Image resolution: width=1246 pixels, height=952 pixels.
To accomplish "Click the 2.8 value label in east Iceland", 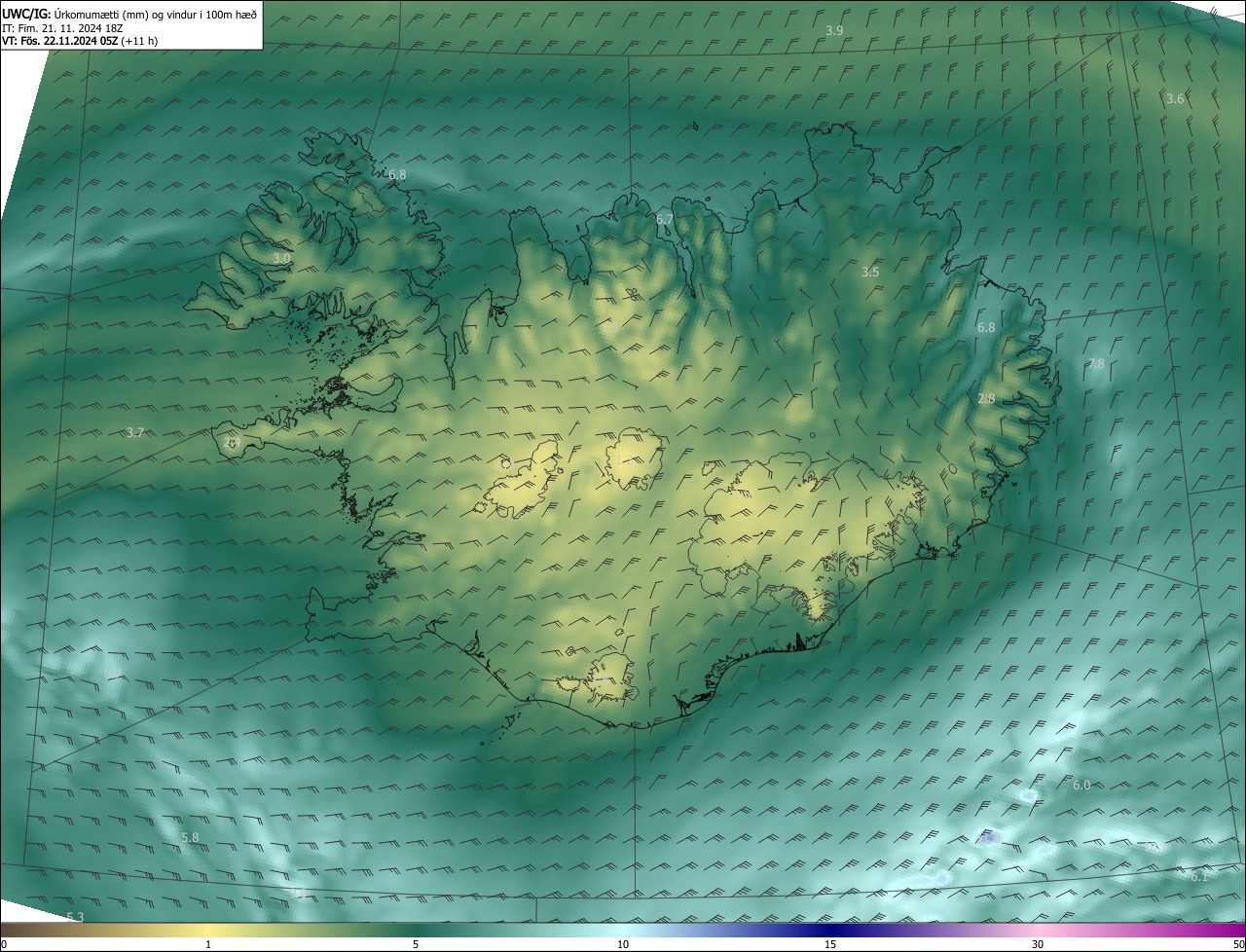I will coord(986,399).
